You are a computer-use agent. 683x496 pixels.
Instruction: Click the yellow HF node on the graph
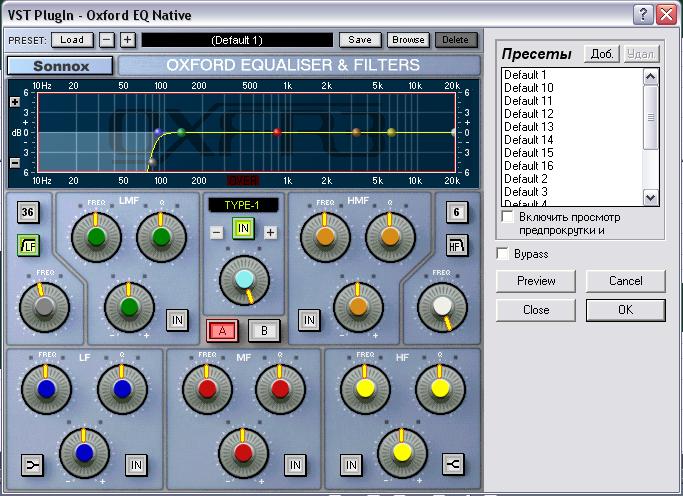391,132
